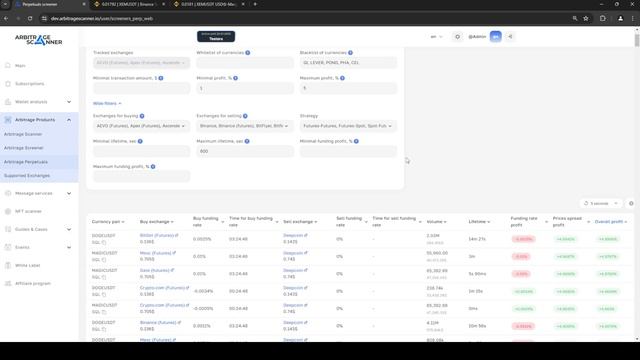Click the Whitelist of currencies field
This screenshot has width=640, height=360.
[244, 63]
